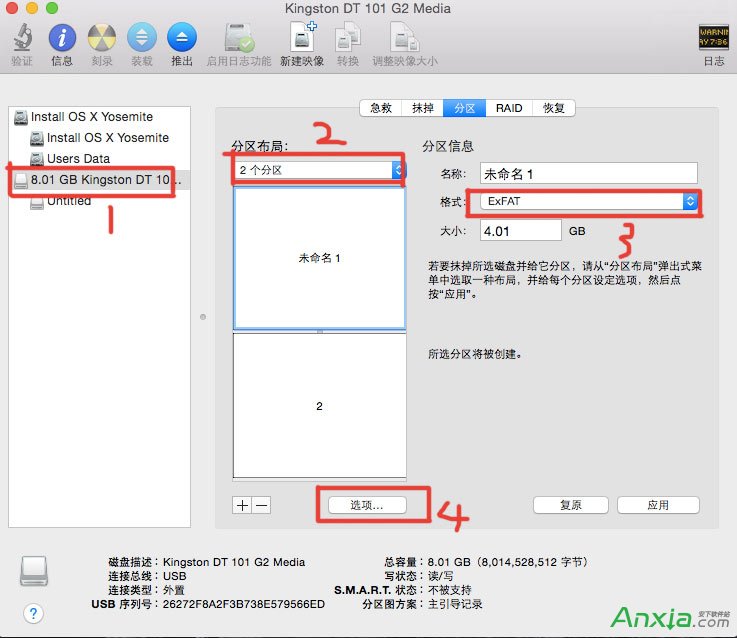This screenshot has height=638, width=737.
Task: Select the Install OS X Yosemite volume
Action: click(108, 138)
